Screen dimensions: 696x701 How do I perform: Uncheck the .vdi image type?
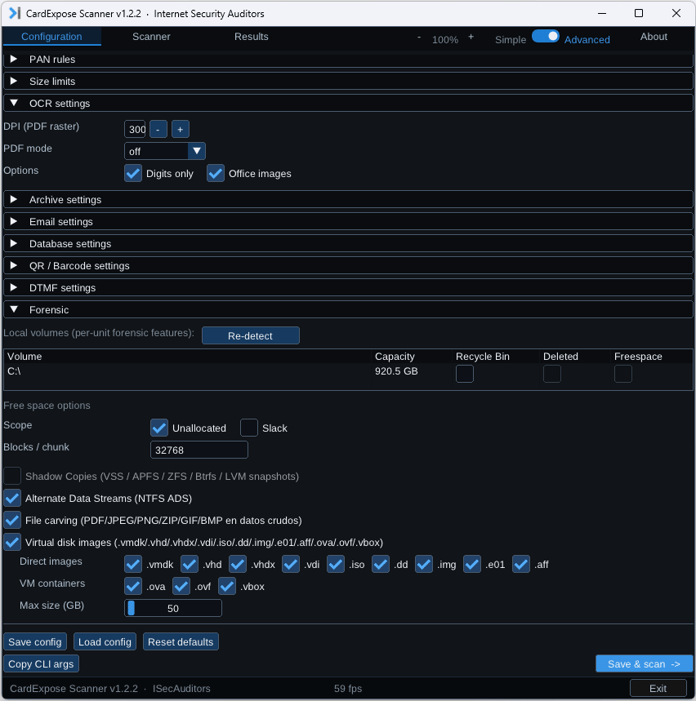tap(291, 564)
